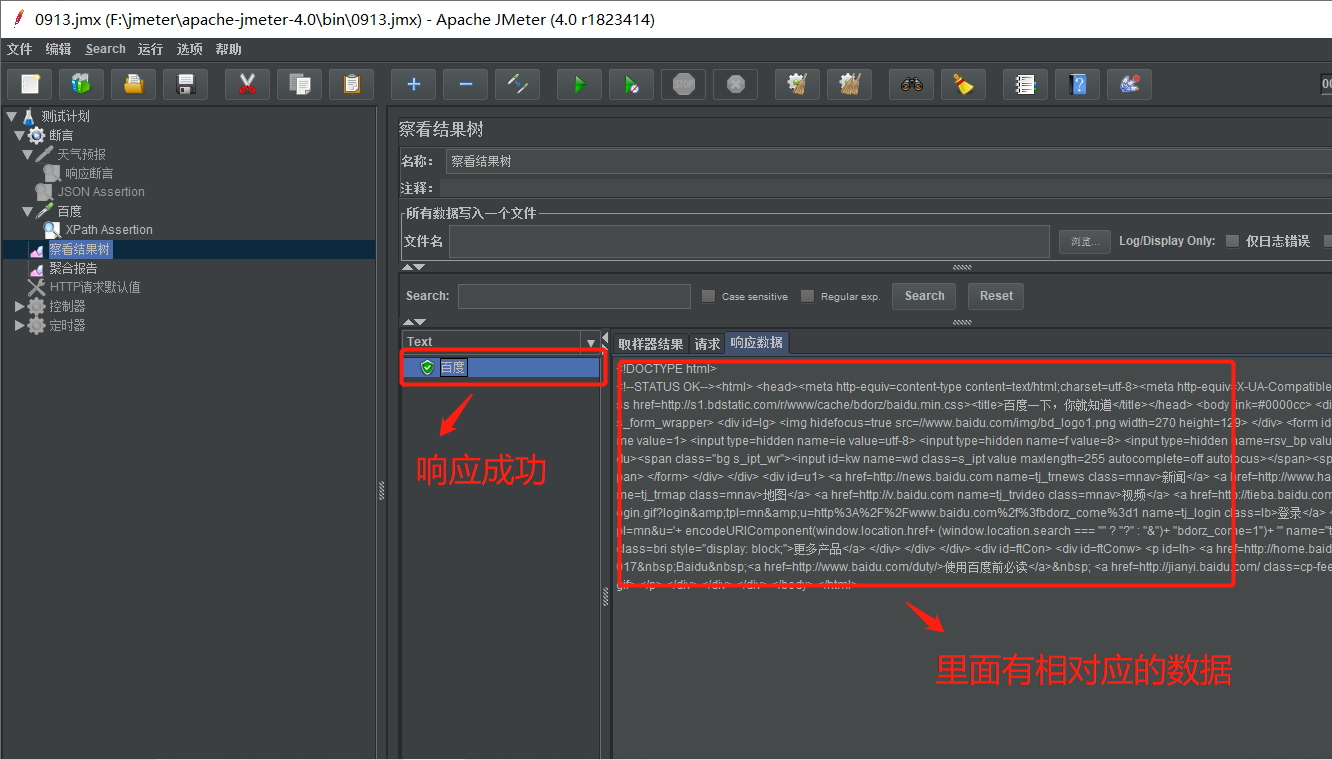Collapse the 百度 sampler tree node
This screenshot has width=1332, height=760.
point(28,211)
